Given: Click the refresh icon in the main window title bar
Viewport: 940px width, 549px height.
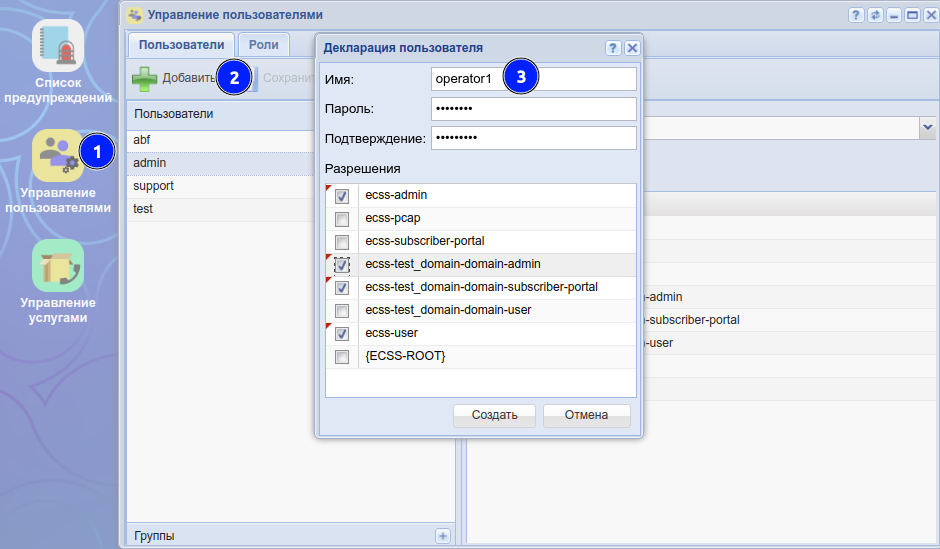Looking at the screenshot, I should (875, 15).
